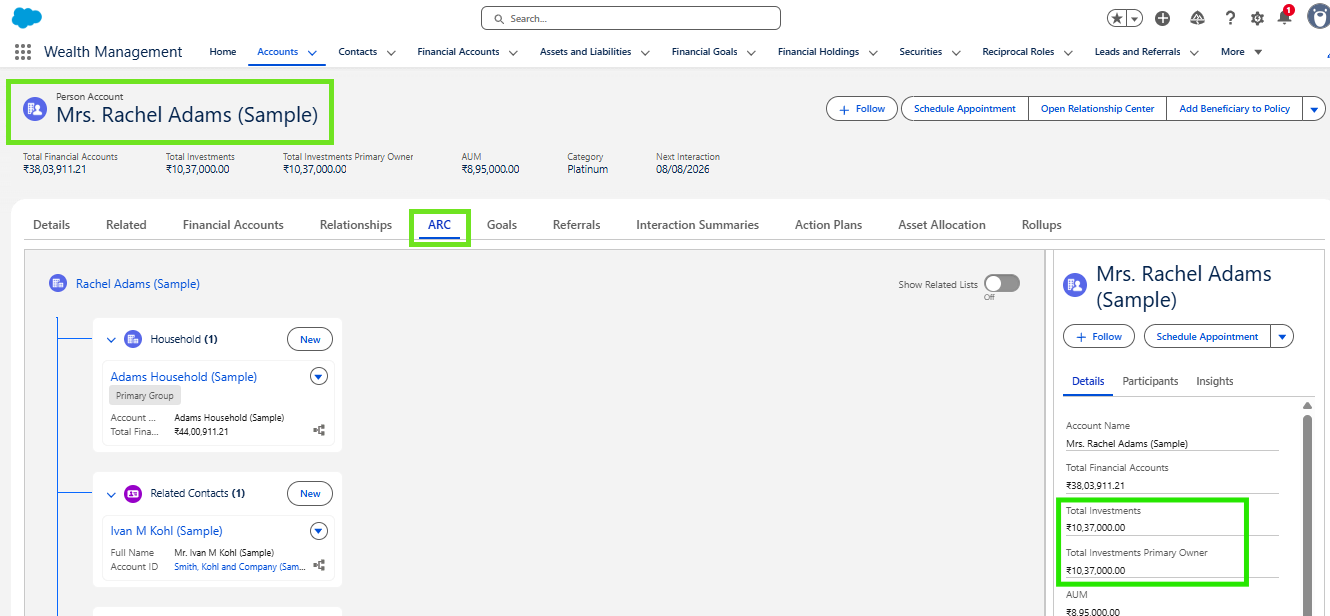This screenshot has height=616, width=1330.
Task: Collapse the Related Contacts section chevron
Action: click(x=111, y=494)
